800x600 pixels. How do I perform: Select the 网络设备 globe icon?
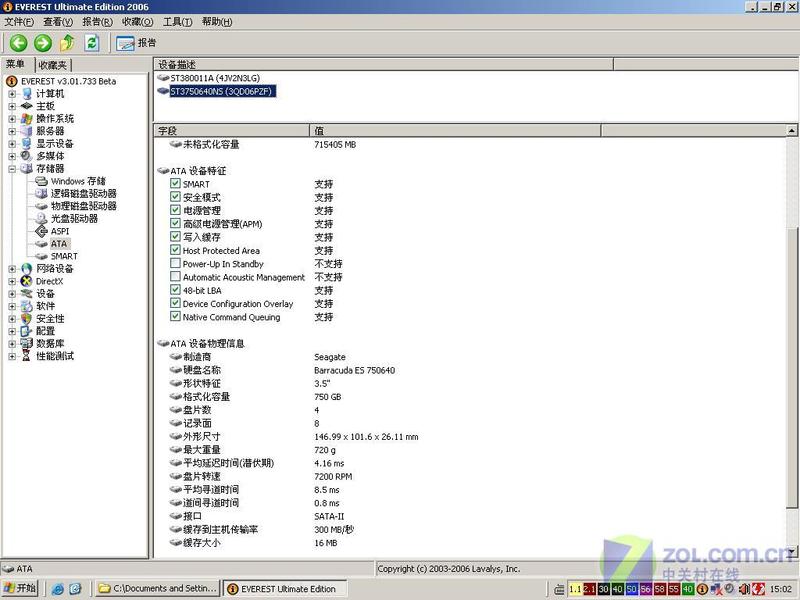click(27, 268)
